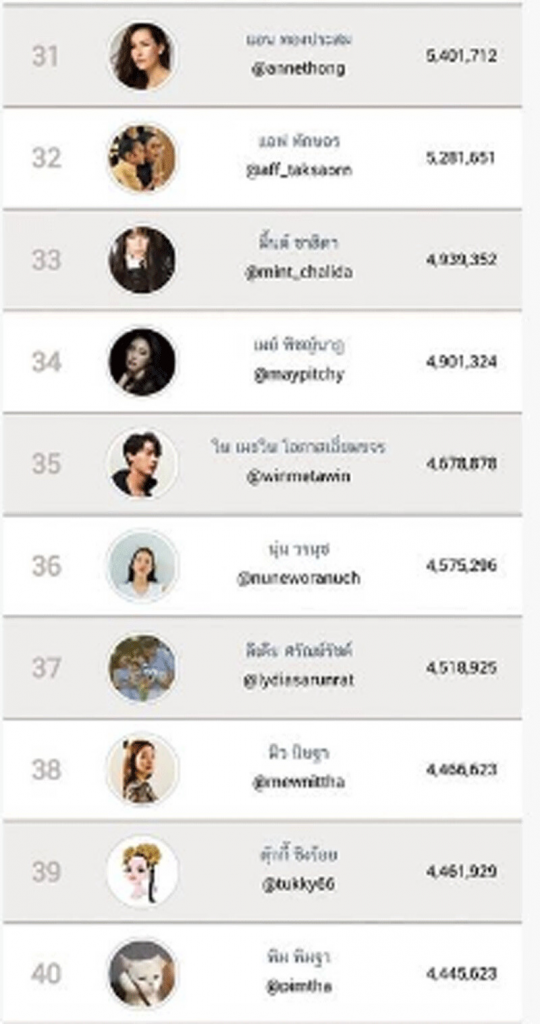Follow the @aff_taksaorn username link
The height and width of the screenshot is (1024, 540).
tap(298, 170)
